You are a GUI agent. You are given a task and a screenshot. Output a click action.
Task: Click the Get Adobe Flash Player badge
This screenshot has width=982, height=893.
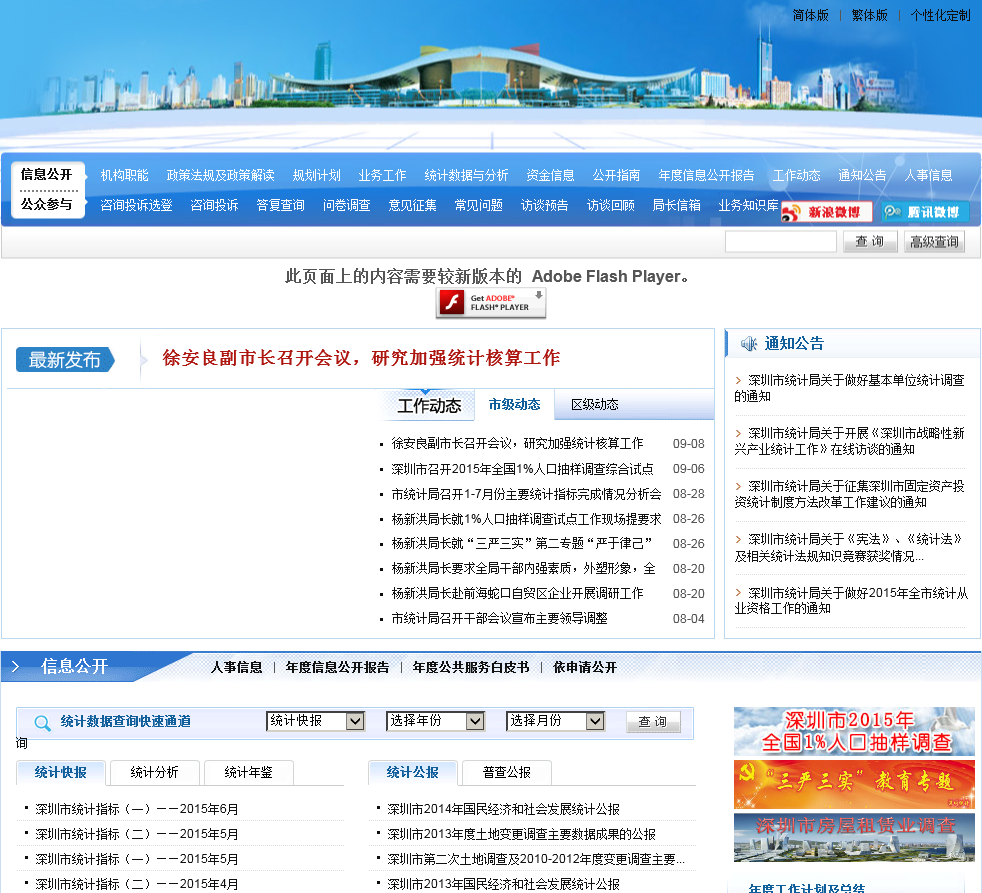click(491, 303)
